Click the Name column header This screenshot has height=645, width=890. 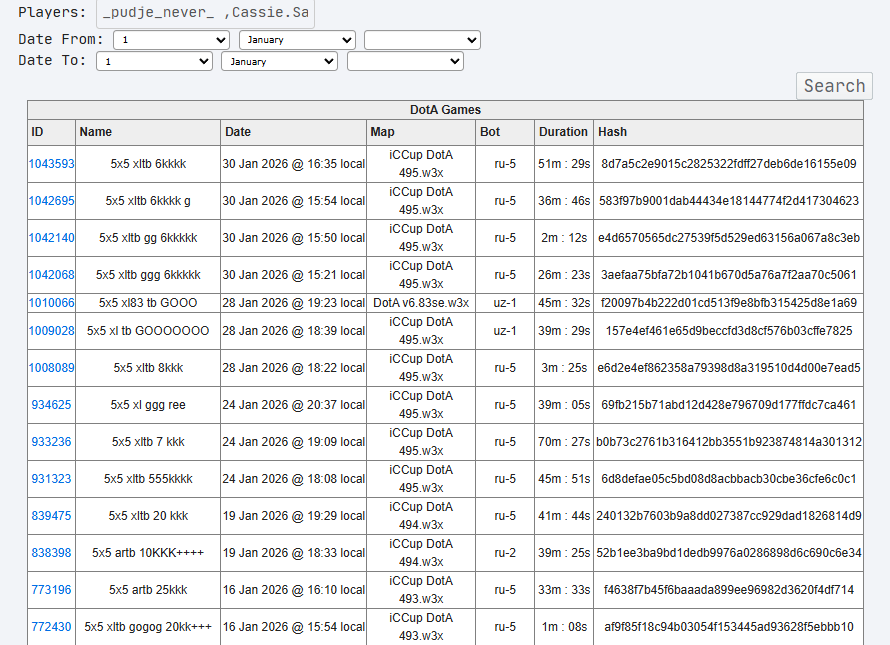tap(148, 132)
